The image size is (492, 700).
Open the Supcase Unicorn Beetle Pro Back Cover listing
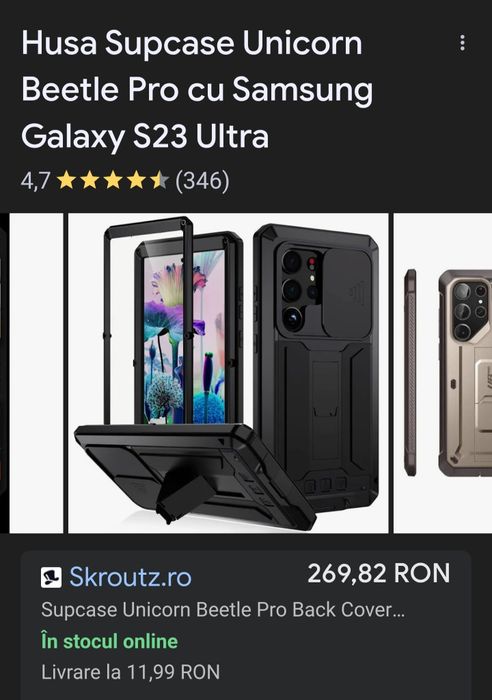coord(223,610)
